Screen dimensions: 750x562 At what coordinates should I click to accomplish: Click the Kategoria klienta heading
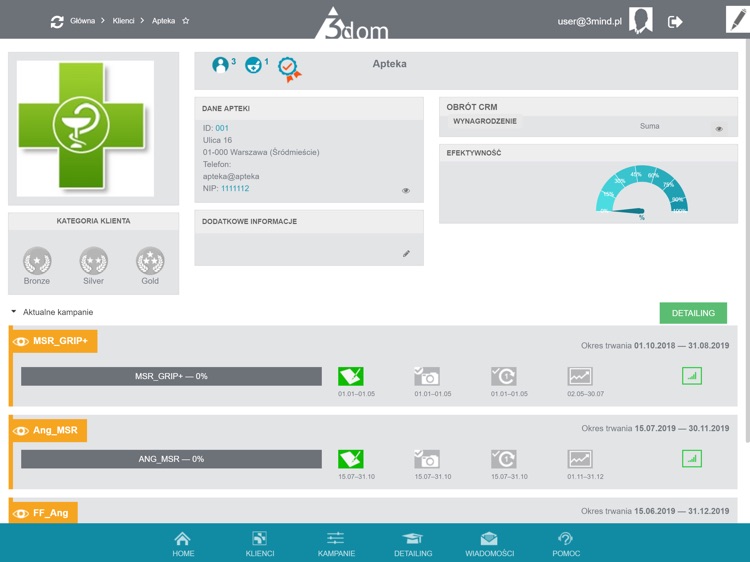(x=93, y=221)
